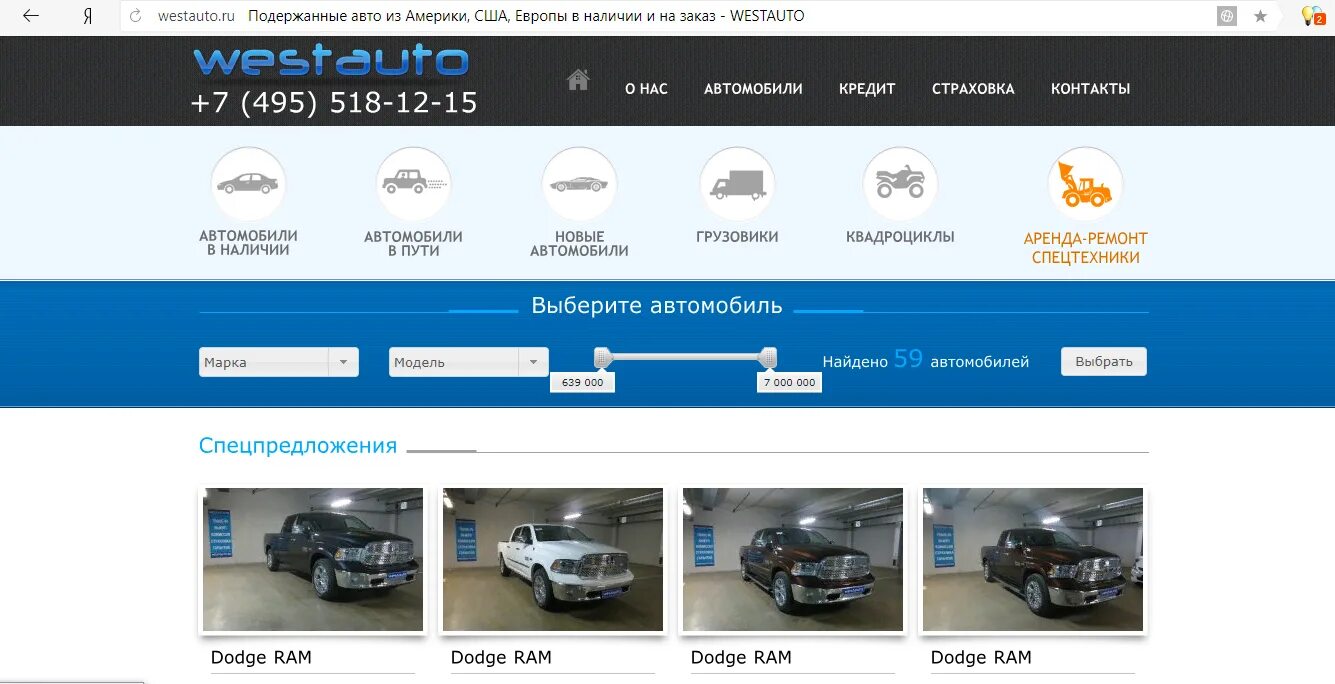This screenshot has width=1335, height=684.
Task: Open the АВТОМОБИЛИ menu item
Action: [x=753, y=89]
